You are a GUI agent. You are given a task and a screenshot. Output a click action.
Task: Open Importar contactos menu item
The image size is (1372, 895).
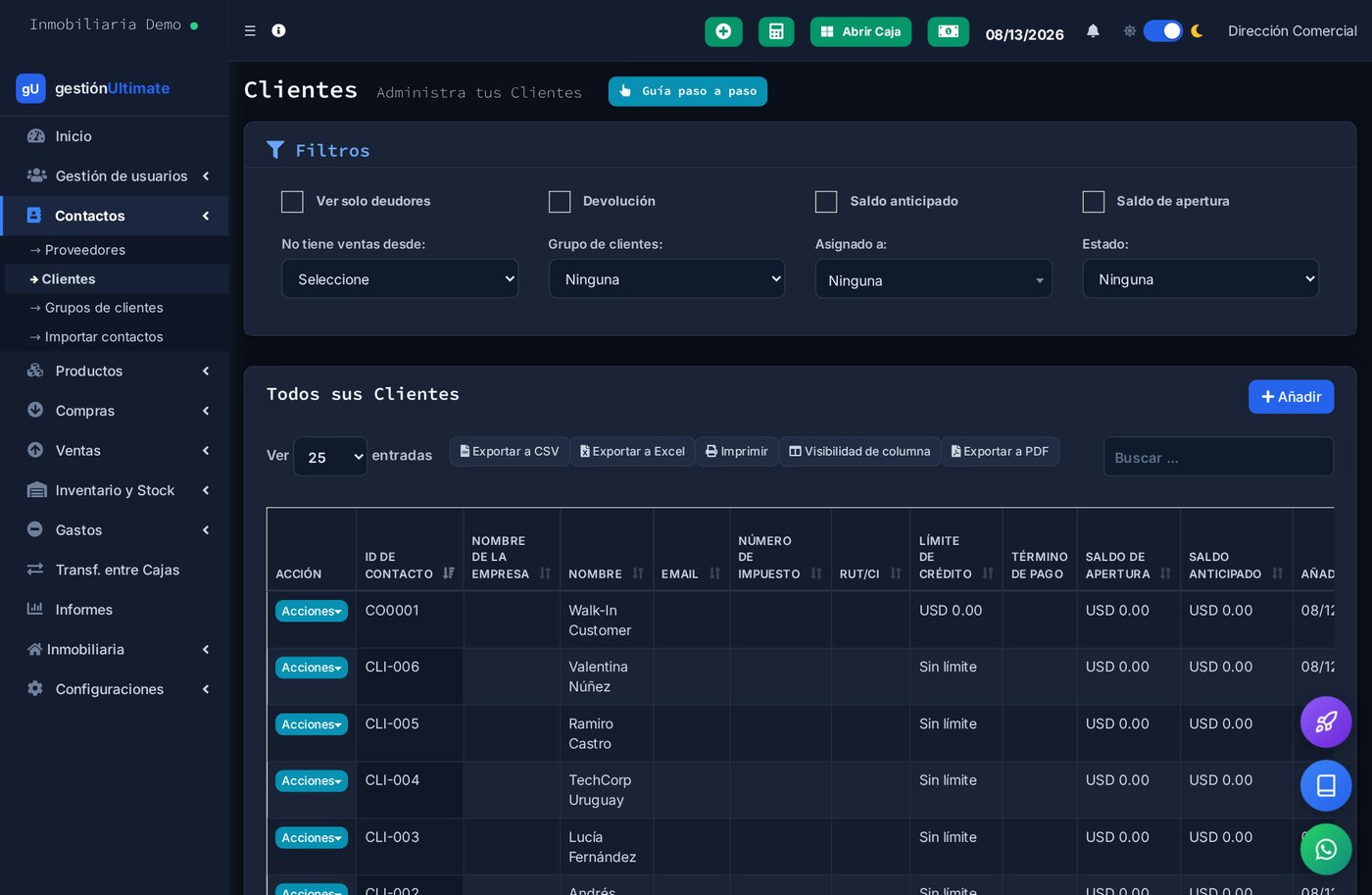[104, 337]
